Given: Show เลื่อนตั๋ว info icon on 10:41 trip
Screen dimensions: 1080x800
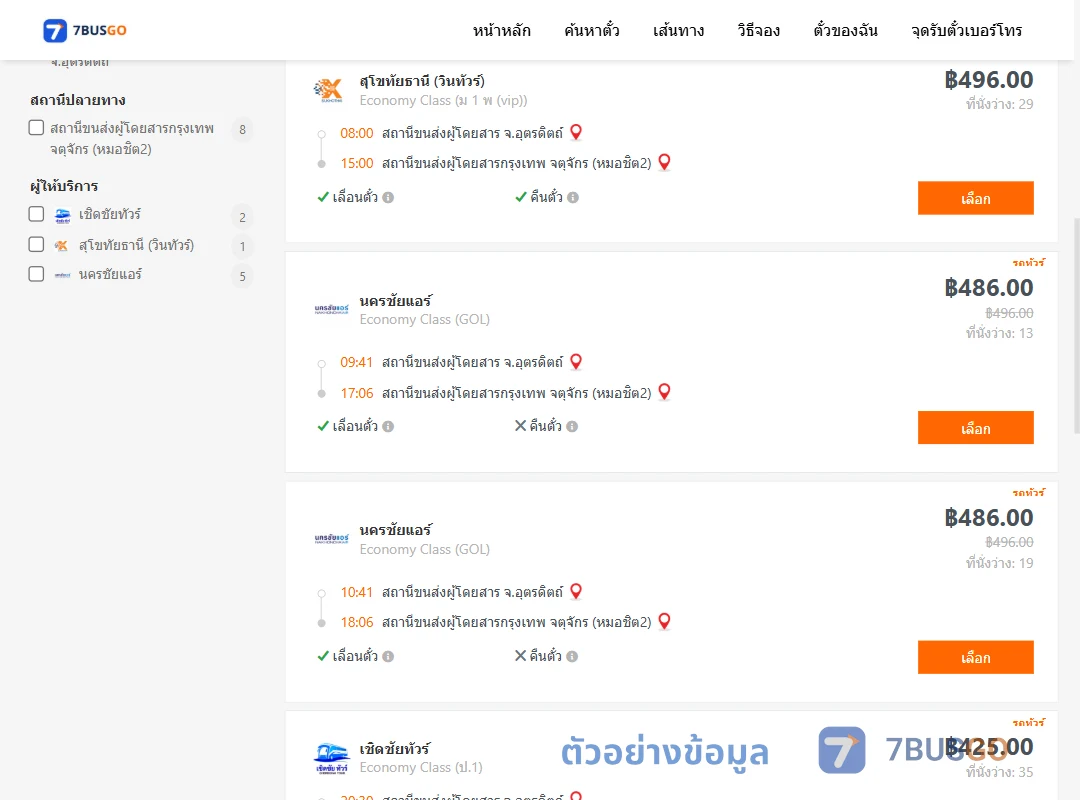Looking at the screenshot, I should pos(388,657).
